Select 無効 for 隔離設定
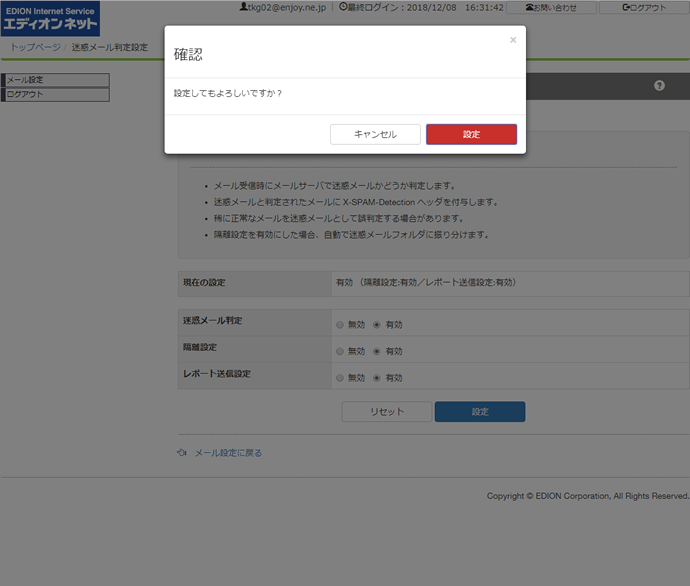The image size is (690, 586). tap(340, 351)
